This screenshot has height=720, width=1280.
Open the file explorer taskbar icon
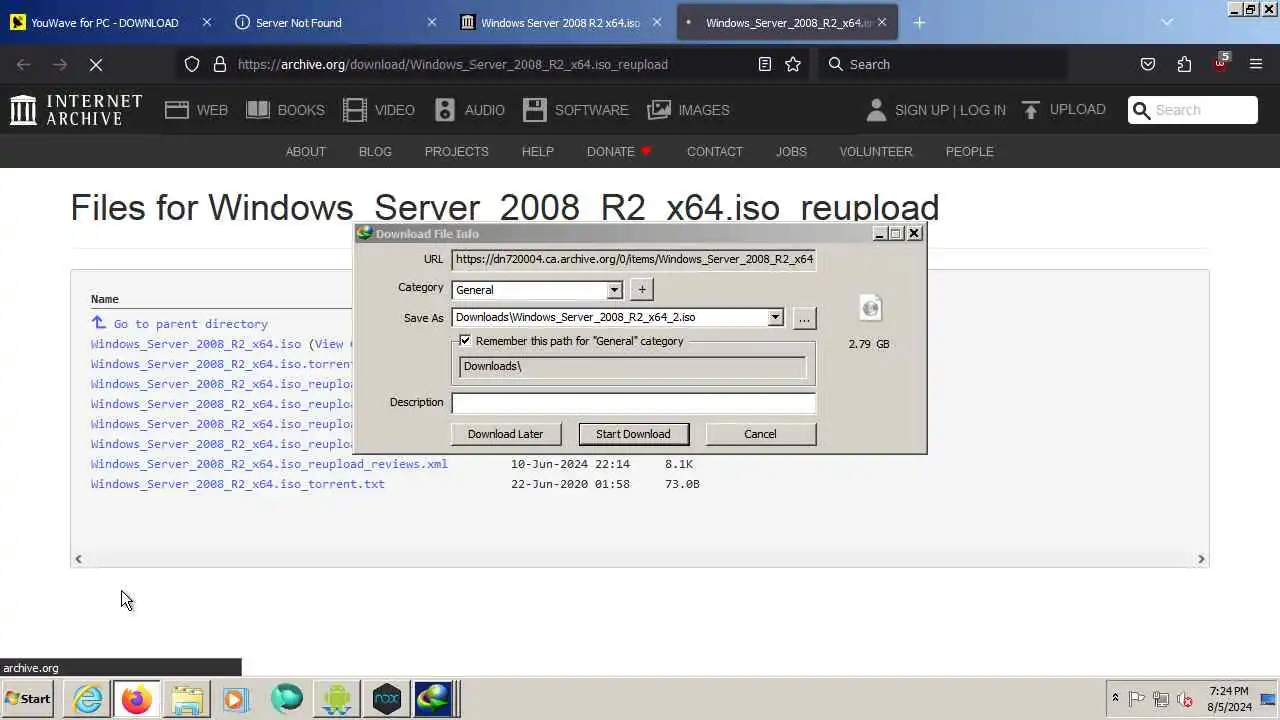tap(186, 699)
